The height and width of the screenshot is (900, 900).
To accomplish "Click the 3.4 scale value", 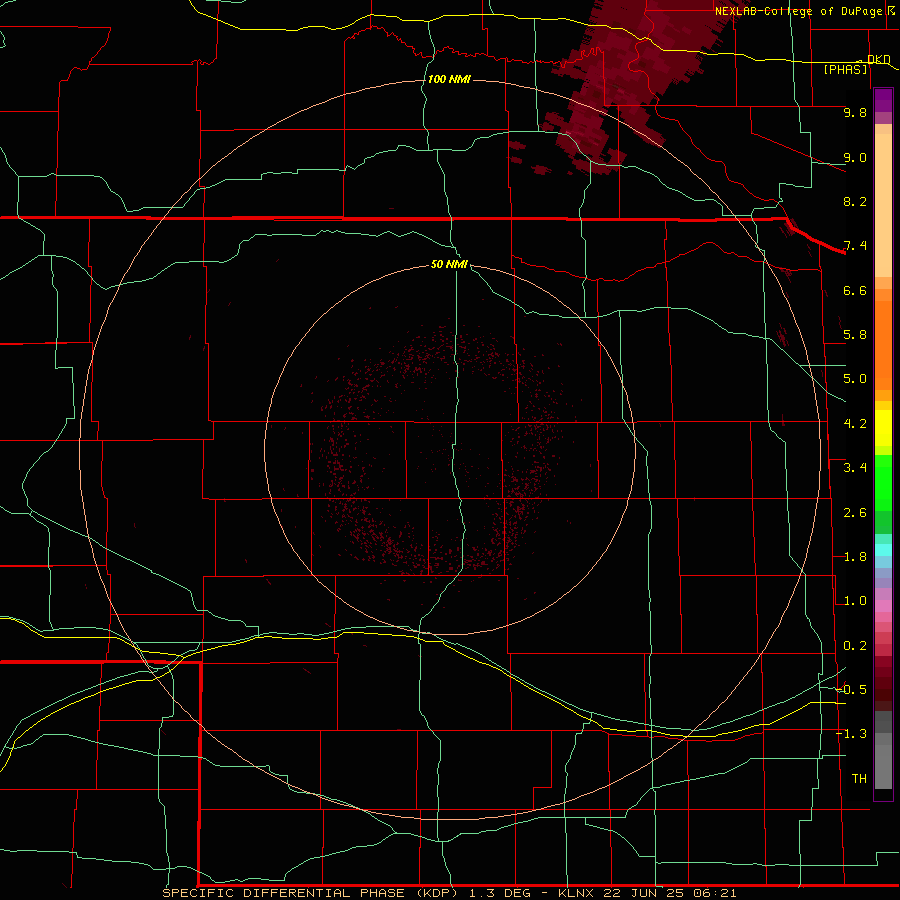I will pyautogui.click(x=855, y=468).
